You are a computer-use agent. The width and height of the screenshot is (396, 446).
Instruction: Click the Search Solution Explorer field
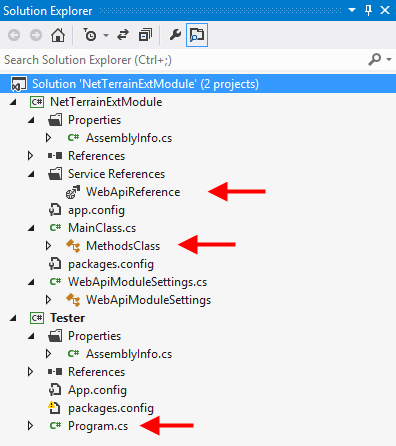[x=183, y=60]
